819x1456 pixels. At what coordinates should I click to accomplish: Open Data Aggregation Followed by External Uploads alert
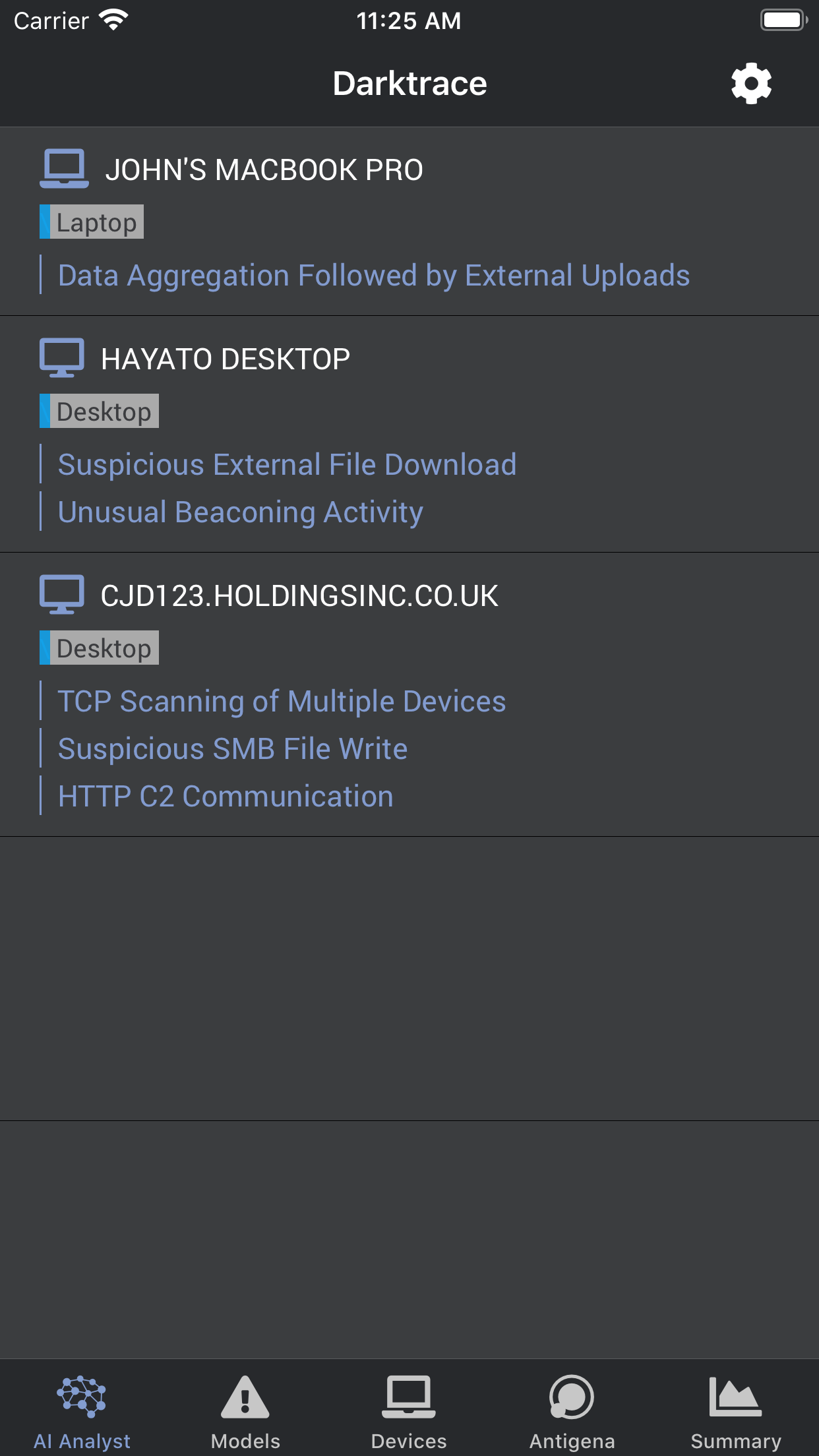[373, 275]
